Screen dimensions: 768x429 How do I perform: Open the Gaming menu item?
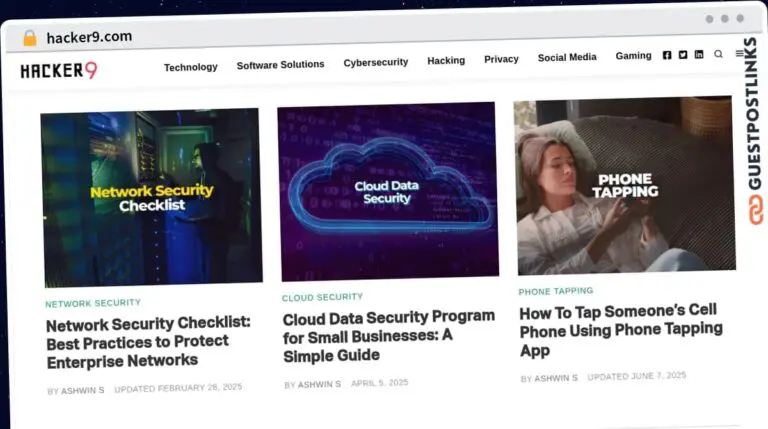633,56
